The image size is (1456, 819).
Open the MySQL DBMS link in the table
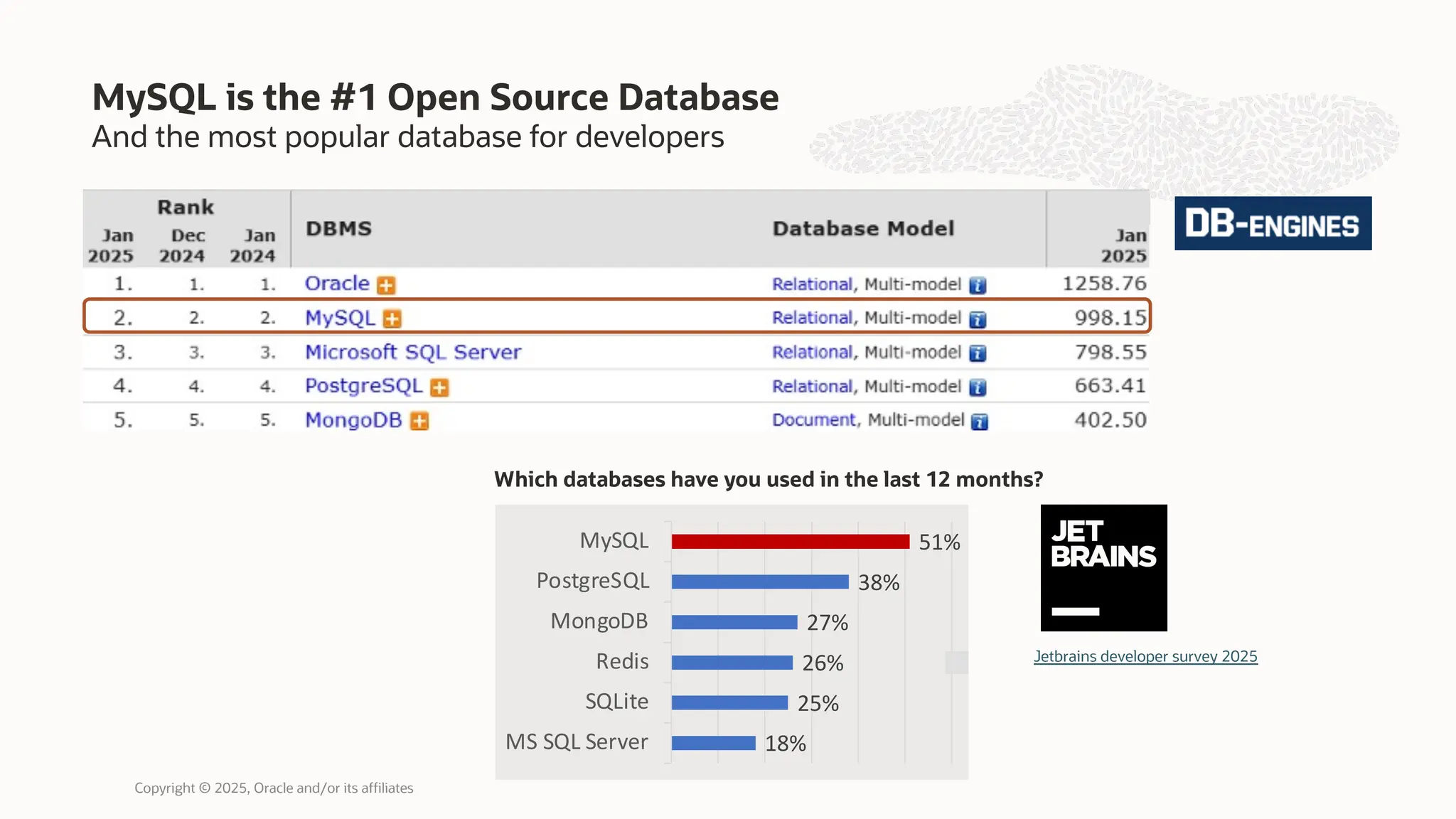340,318
